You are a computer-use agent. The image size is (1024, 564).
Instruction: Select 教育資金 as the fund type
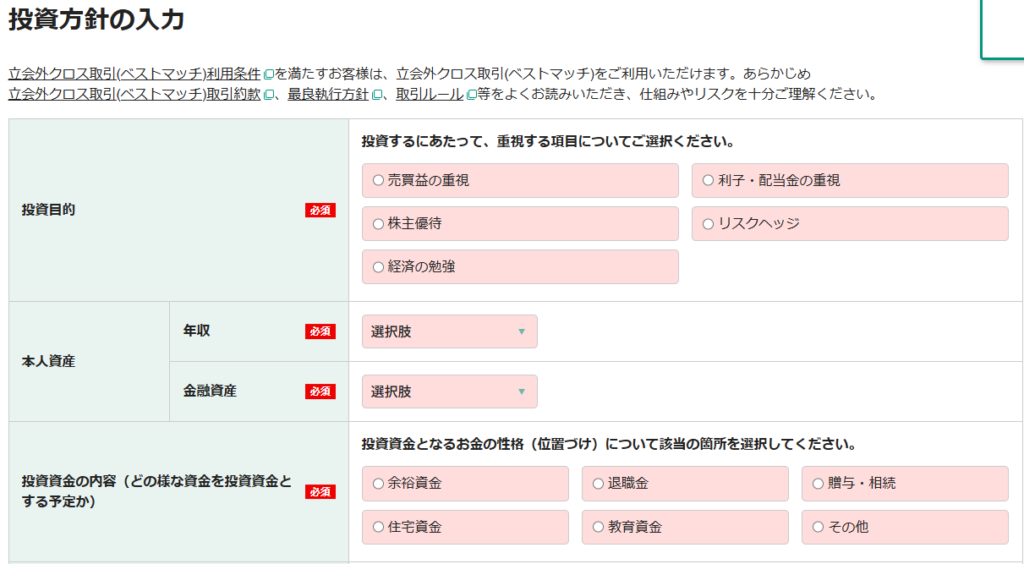click(598, 527)
